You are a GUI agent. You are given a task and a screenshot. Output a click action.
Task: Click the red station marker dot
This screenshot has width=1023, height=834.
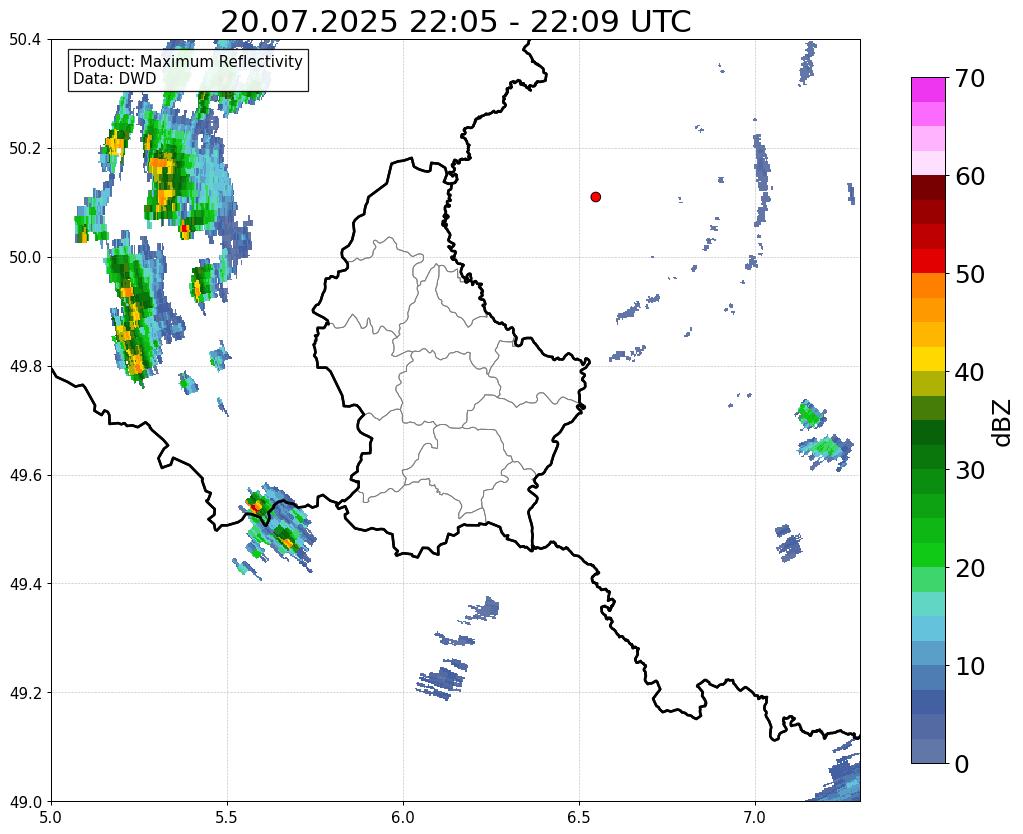(595, 196)
